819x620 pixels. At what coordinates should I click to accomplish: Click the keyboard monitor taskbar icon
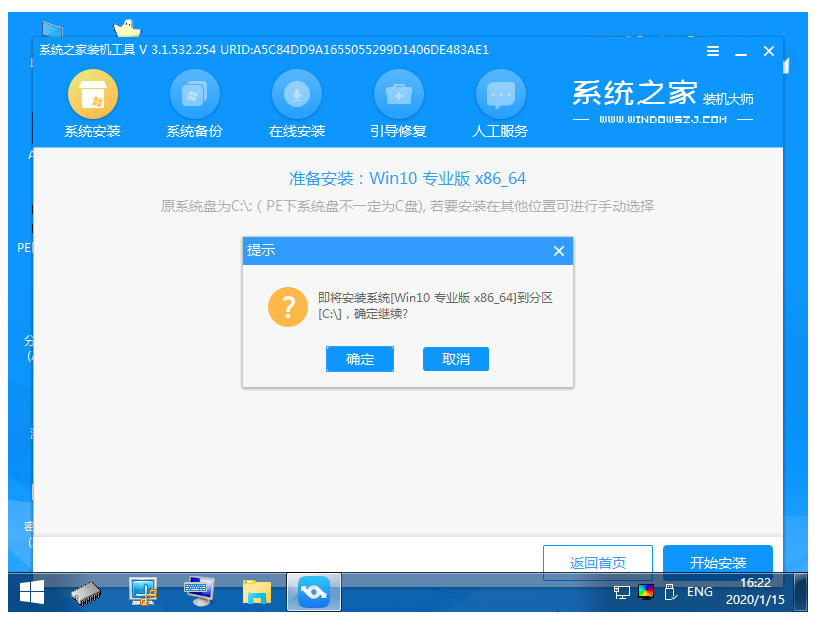click(201, 593)
